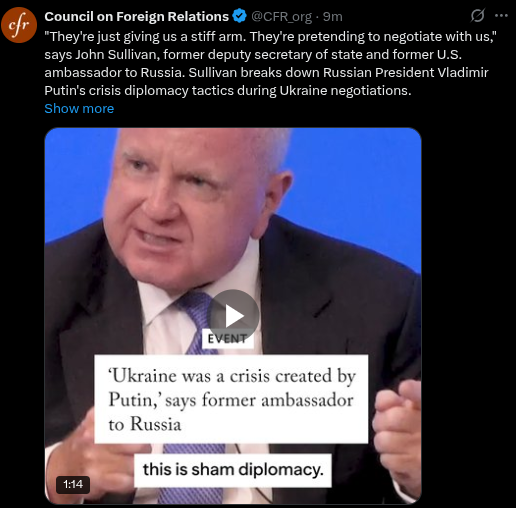Open post permalink via 9m timestamp

point(333,16)
